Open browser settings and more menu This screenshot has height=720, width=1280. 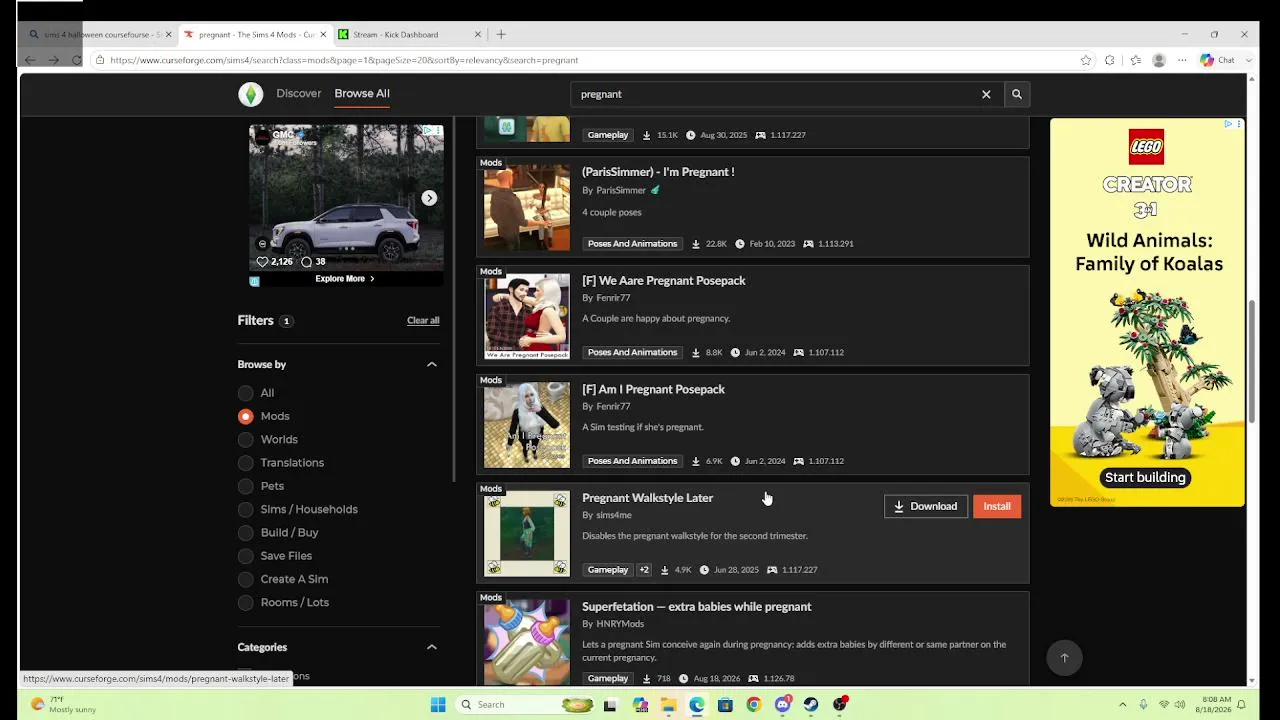click(x=1182, y=60)
